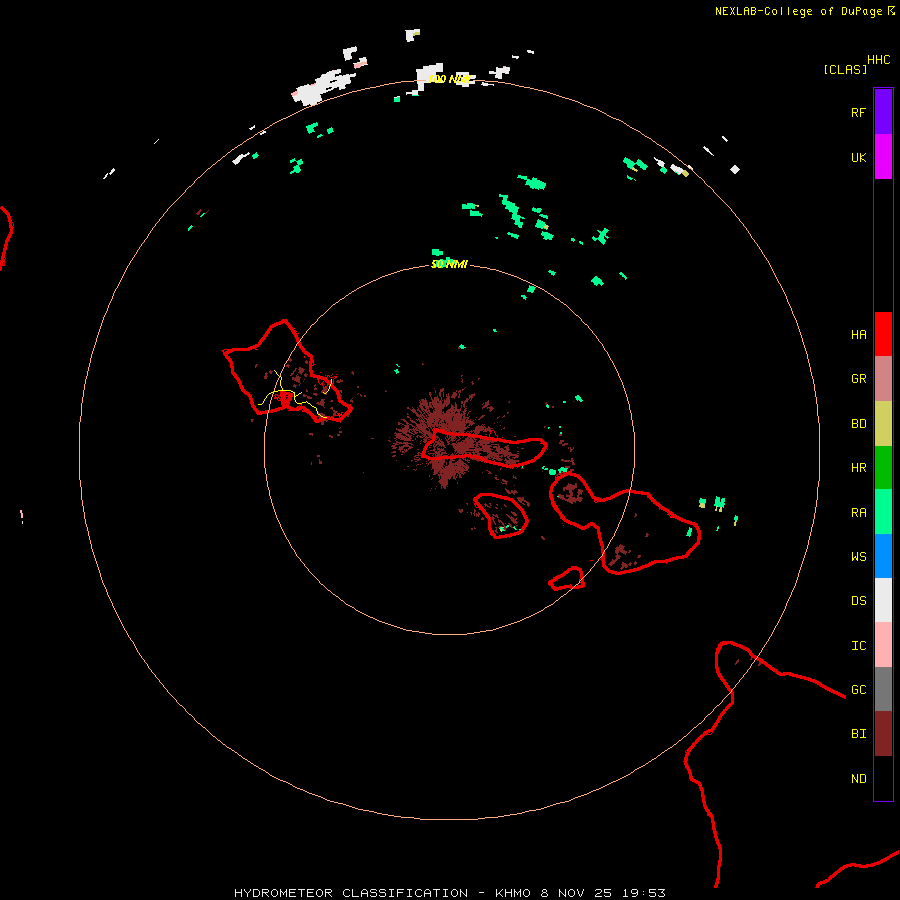The width and height of the screenshot is (900, 900).
Task: Click the NEXLAB-College of DuPage text
Action: (798, 11)
